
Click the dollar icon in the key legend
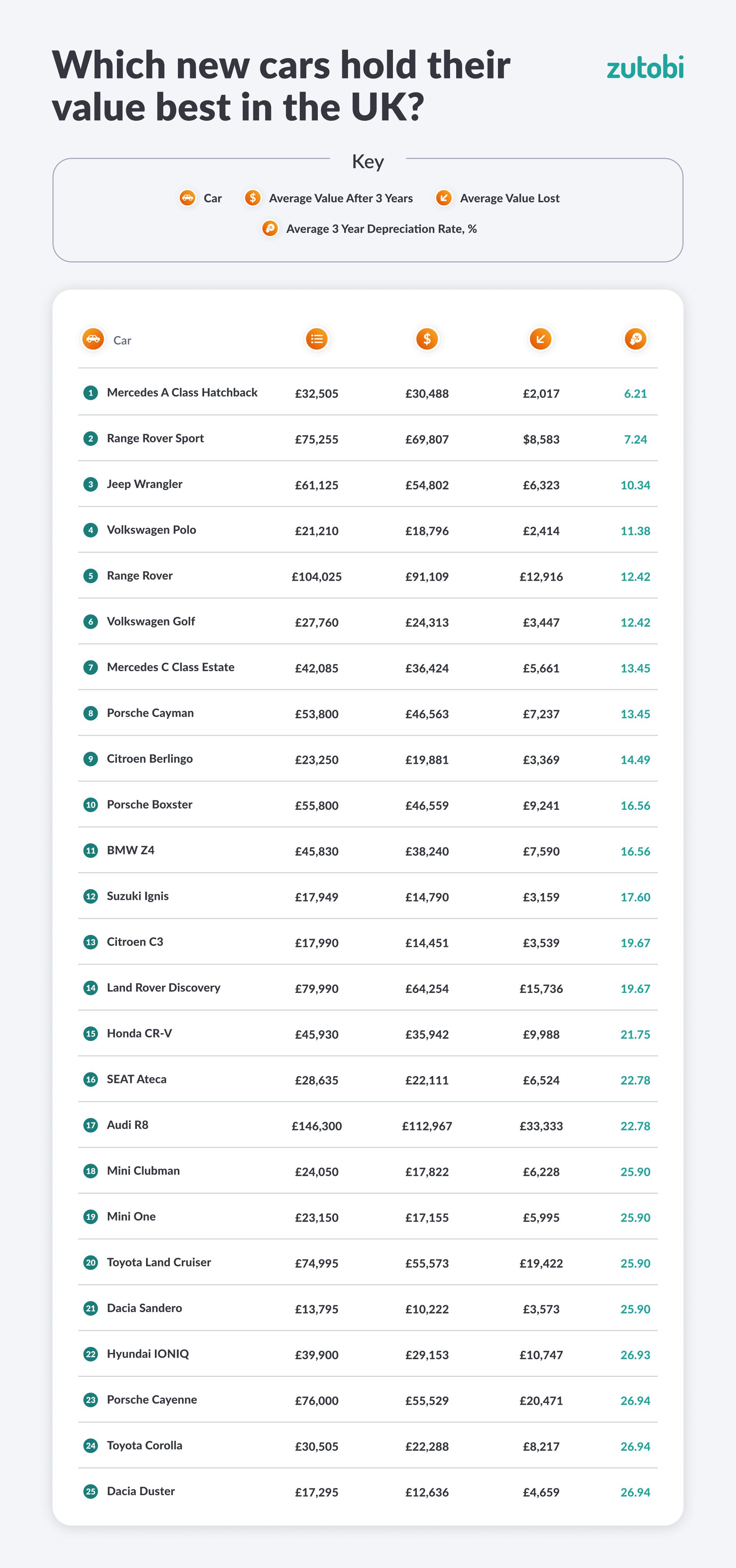253,198
